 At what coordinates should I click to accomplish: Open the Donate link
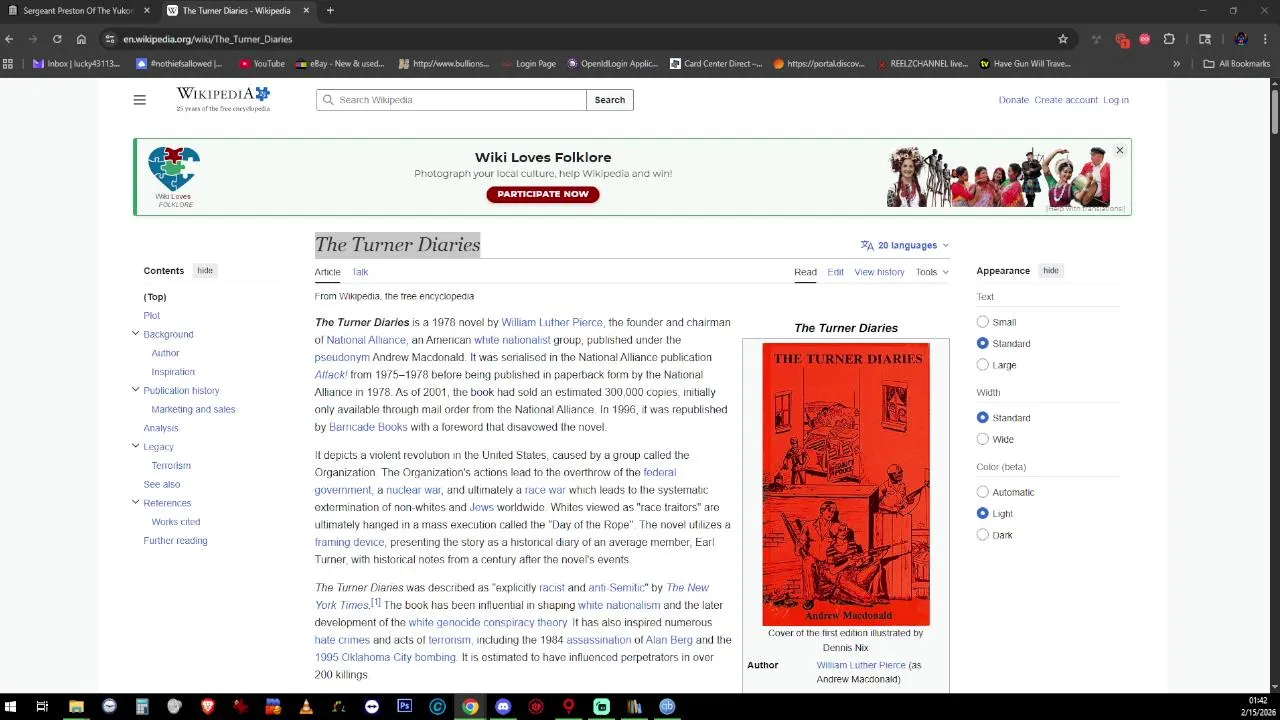(1013, 100)
